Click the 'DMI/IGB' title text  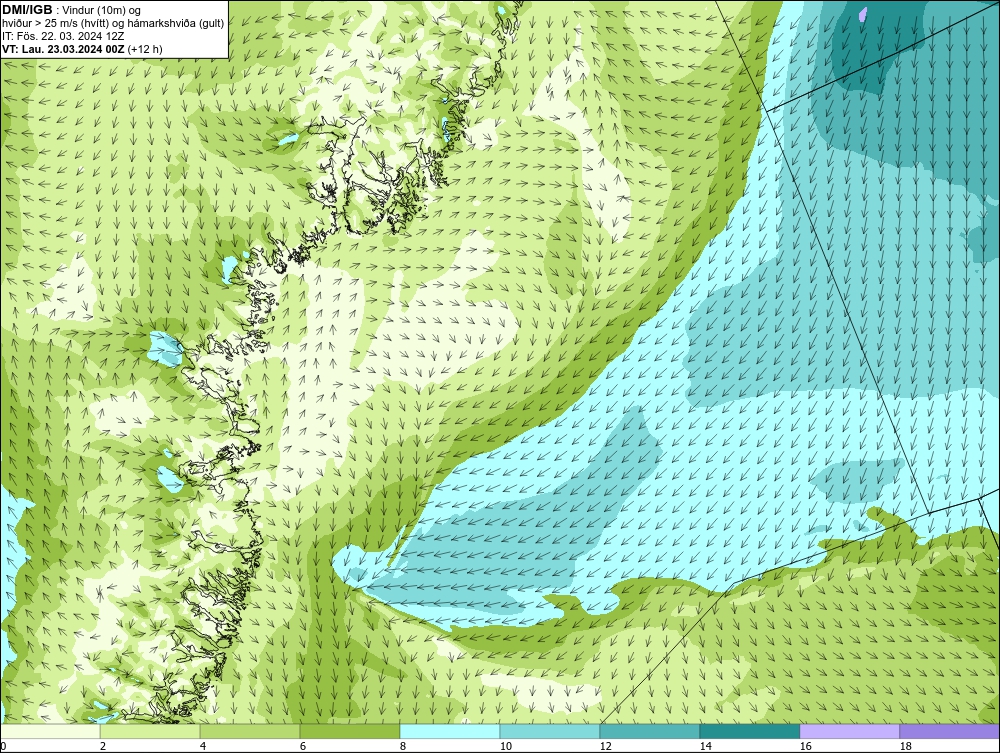pyautogui.click(x=27, y=10)
